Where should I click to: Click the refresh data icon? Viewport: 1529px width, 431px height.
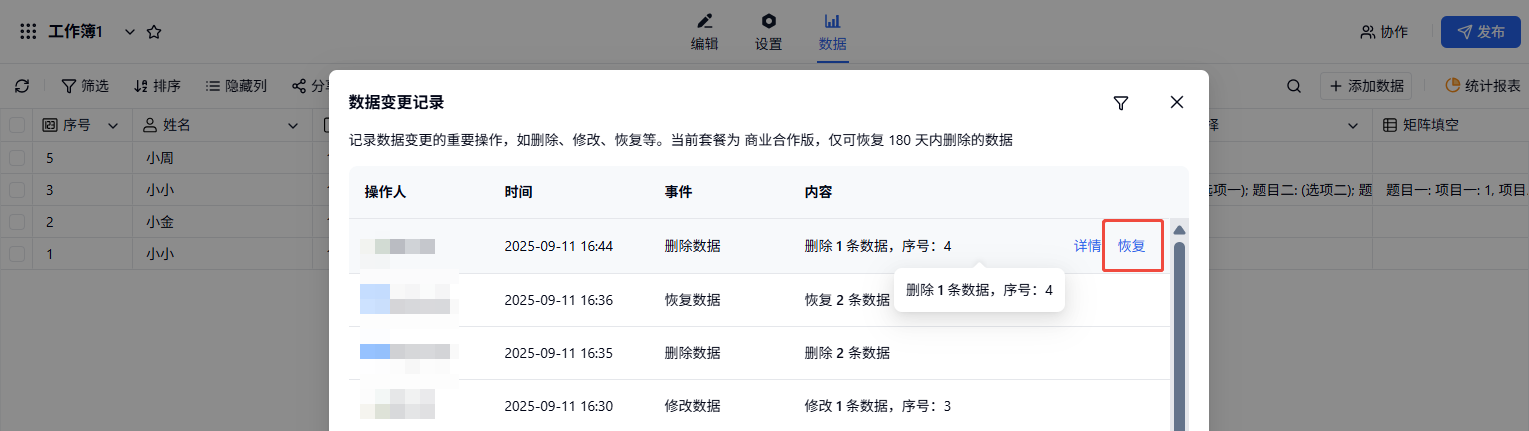22,86
